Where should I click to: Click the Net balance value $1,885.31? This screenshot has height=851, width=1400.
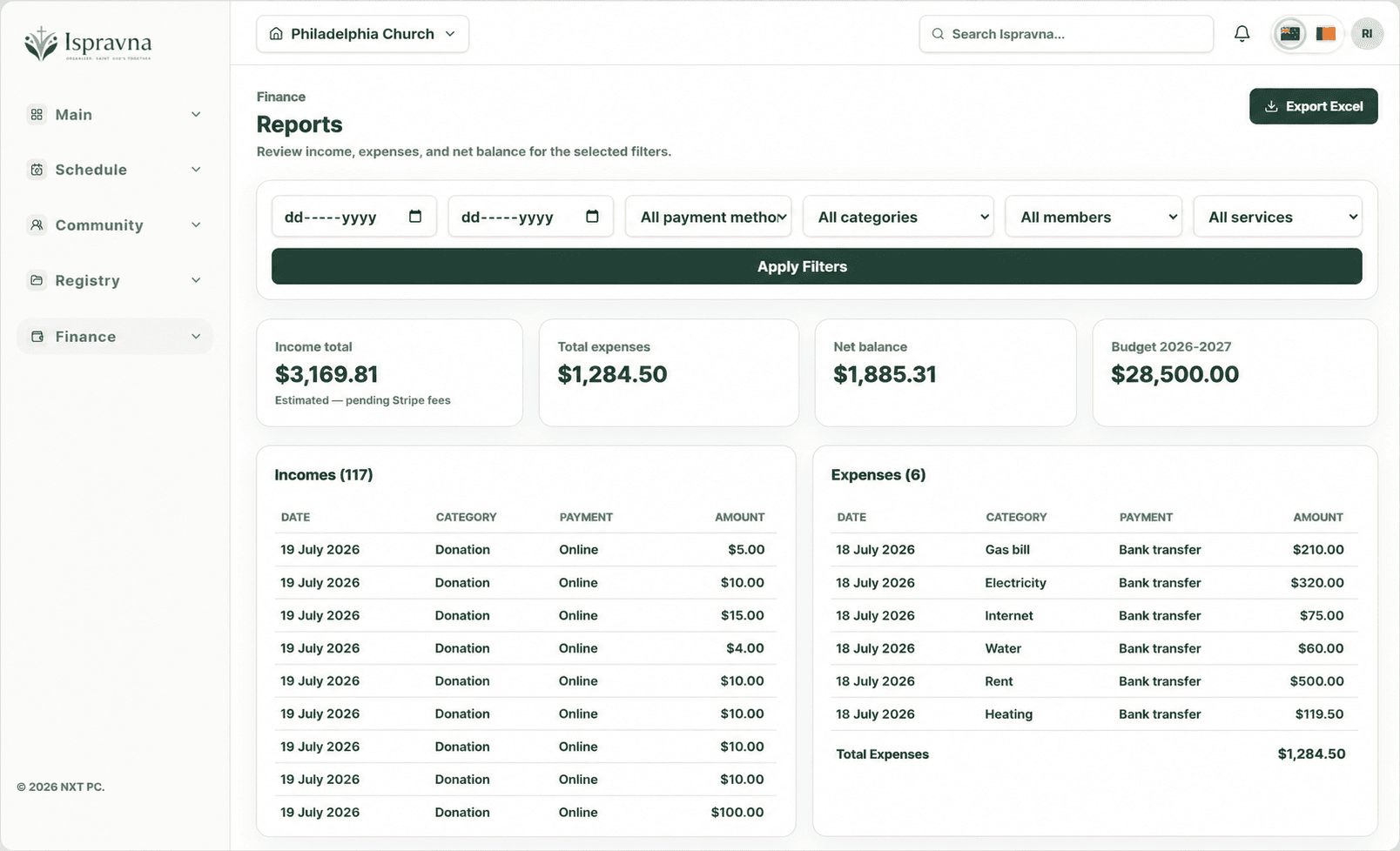click(x=885, y=374)
